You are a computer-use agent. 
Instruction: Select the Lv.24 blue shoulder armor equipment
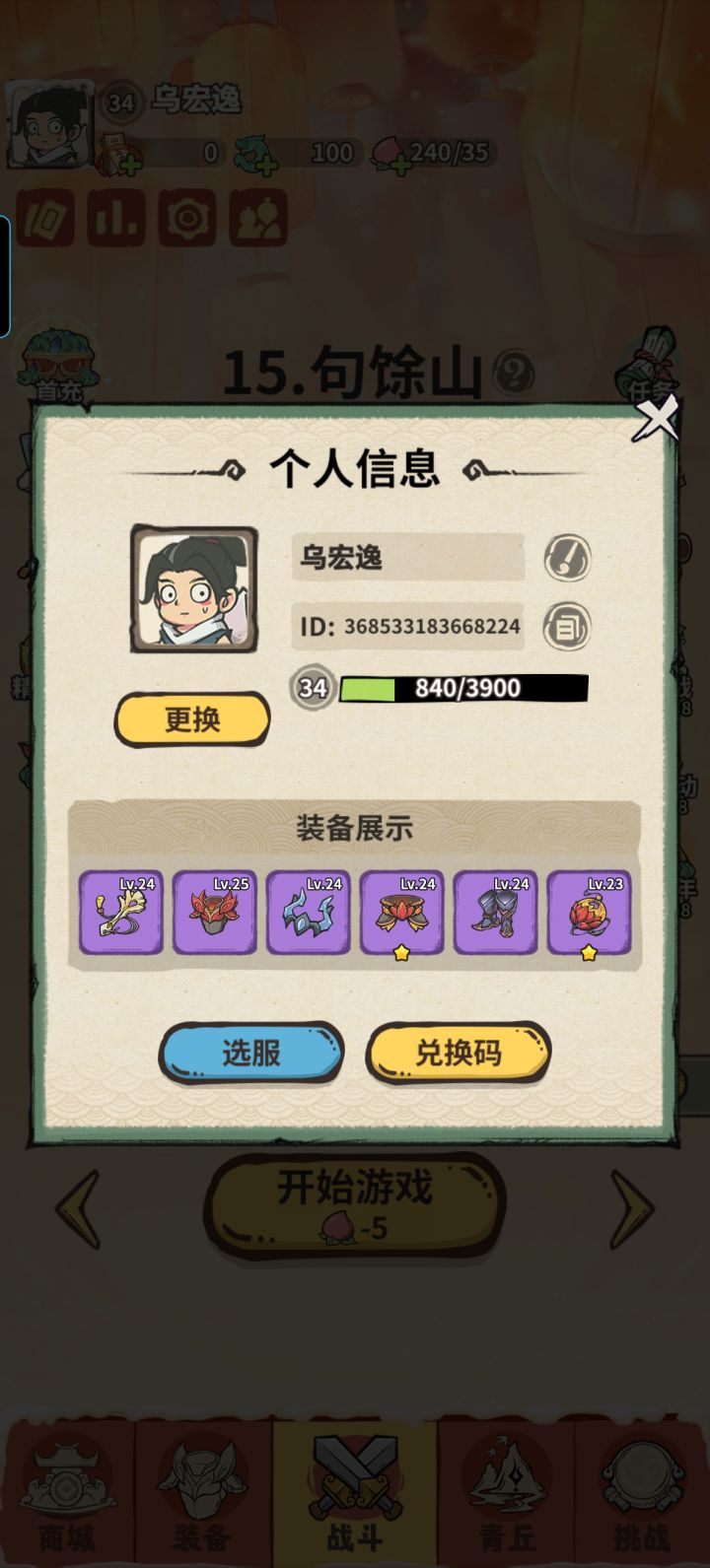click(309, 912)
